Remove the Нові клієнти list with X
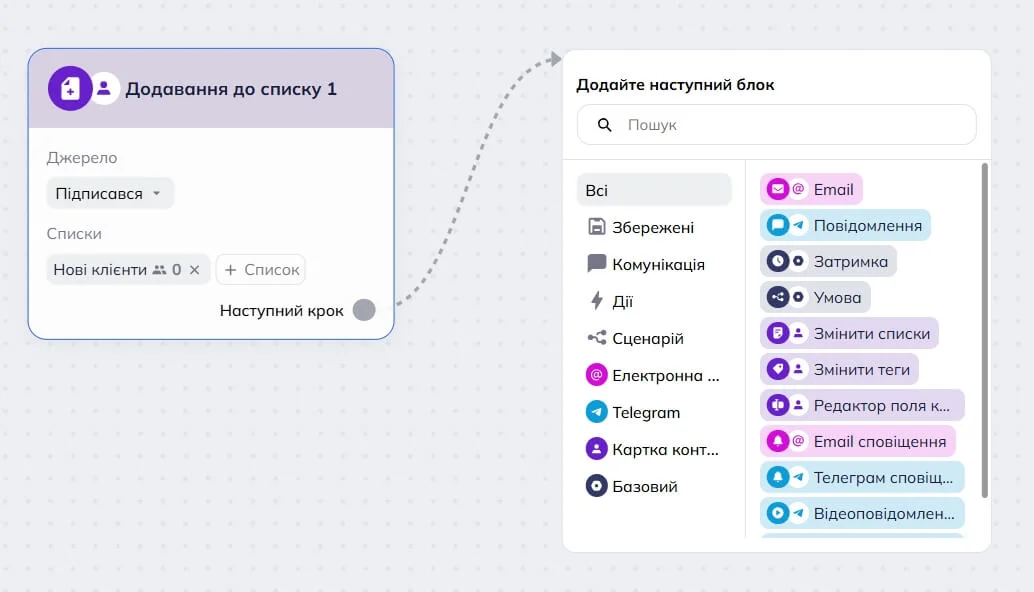The width and height of the screenshot is (1034, 592). tap(195, 270)
